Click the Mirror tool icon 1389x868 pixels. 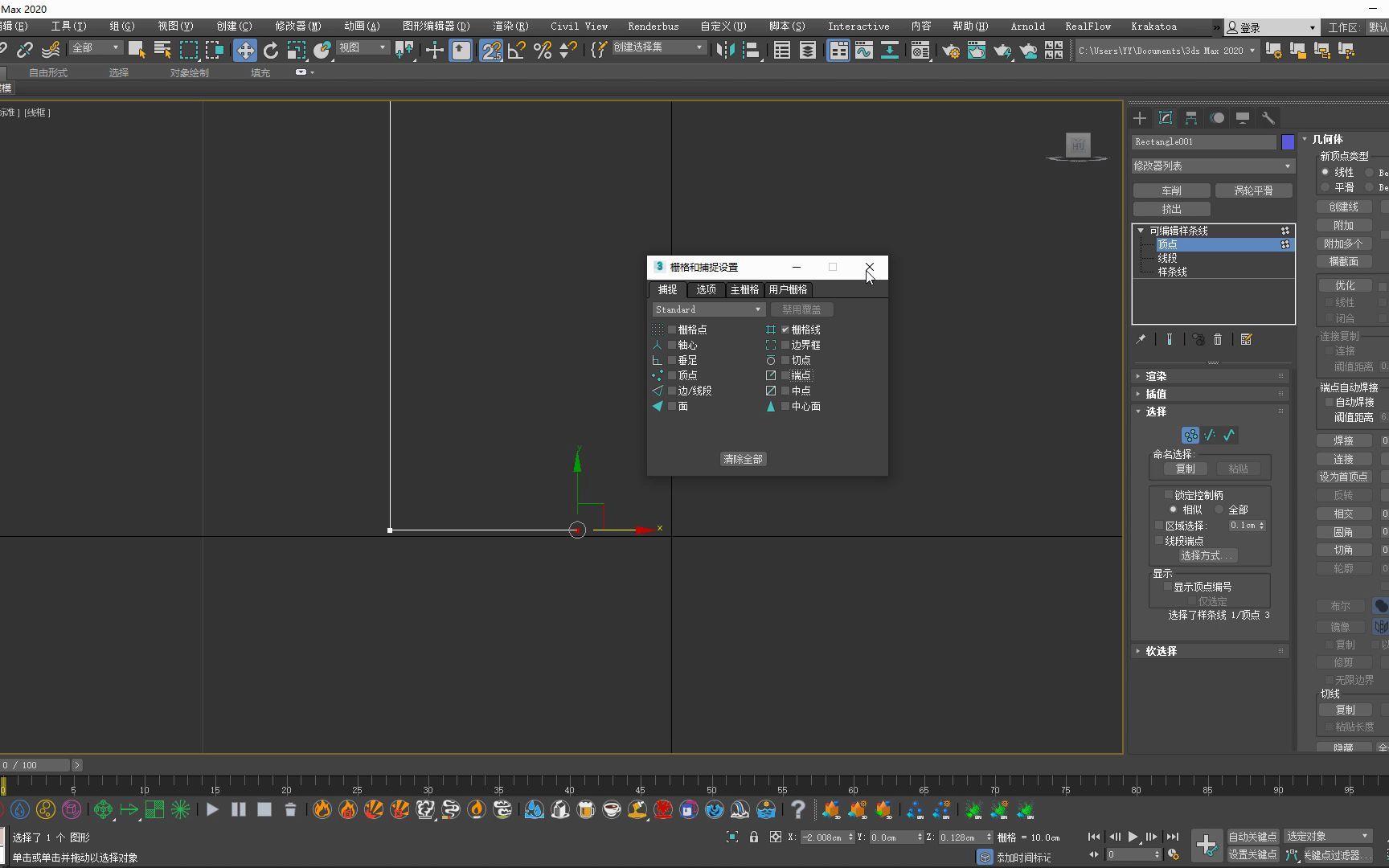coord(725,50)
